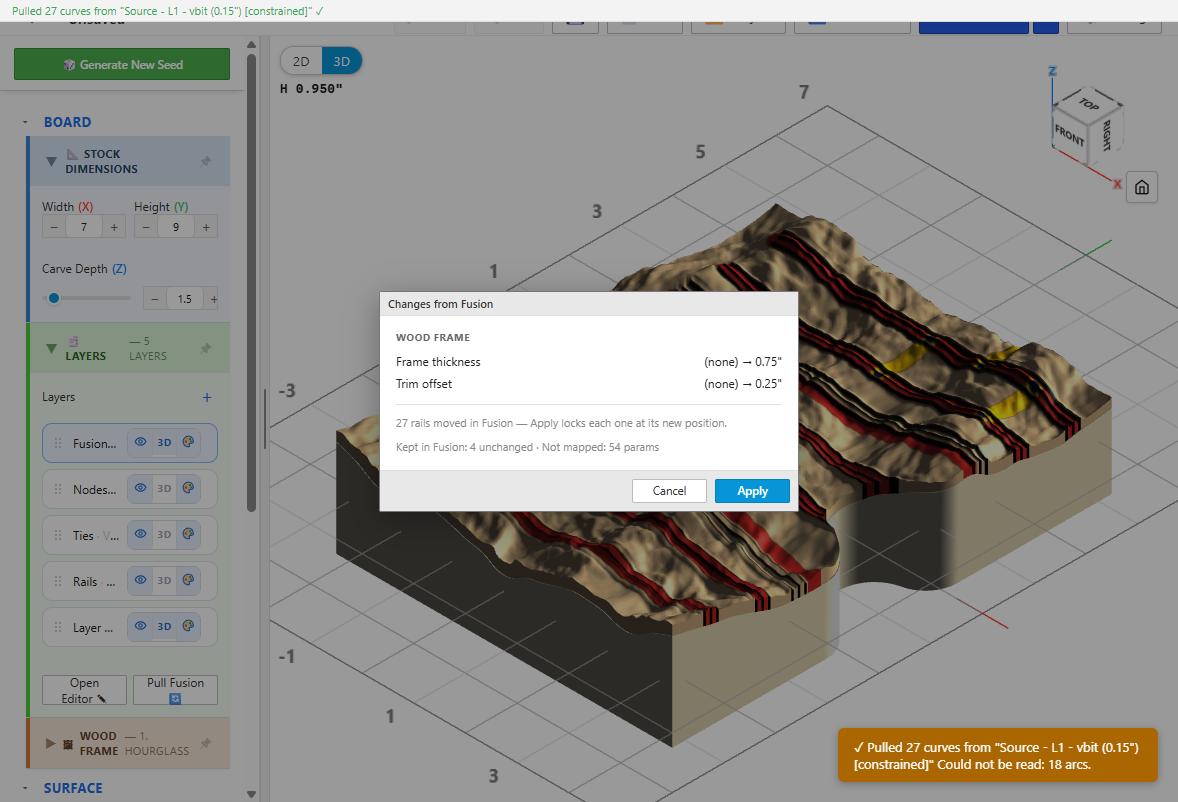Toggle 3D mode for the Fusion layer
The height and width of the screenshot is (802, 1178).
[x=165, y=443]
